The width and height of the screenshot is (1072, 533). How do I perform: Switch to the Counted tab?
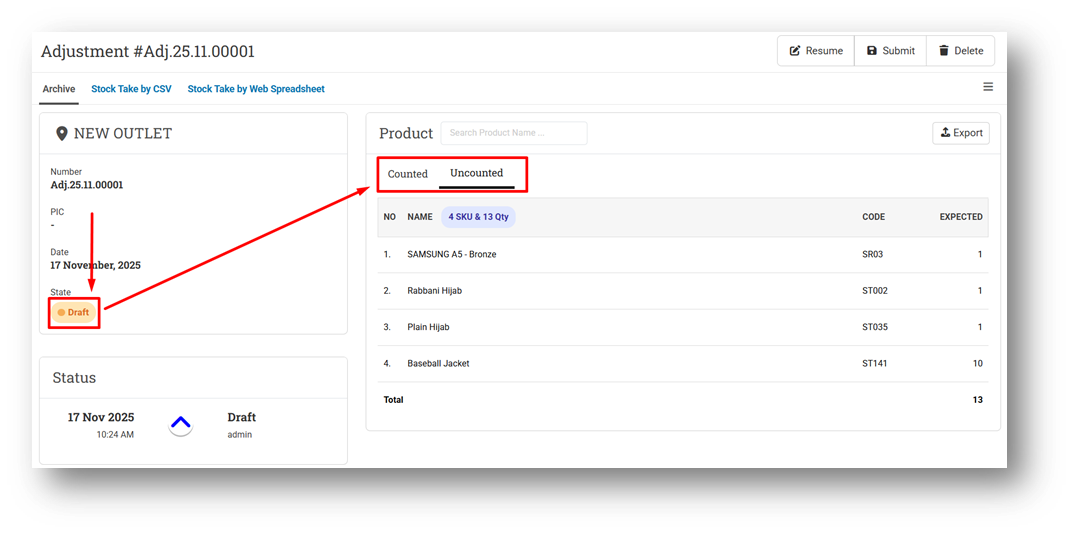pos(408,174)
